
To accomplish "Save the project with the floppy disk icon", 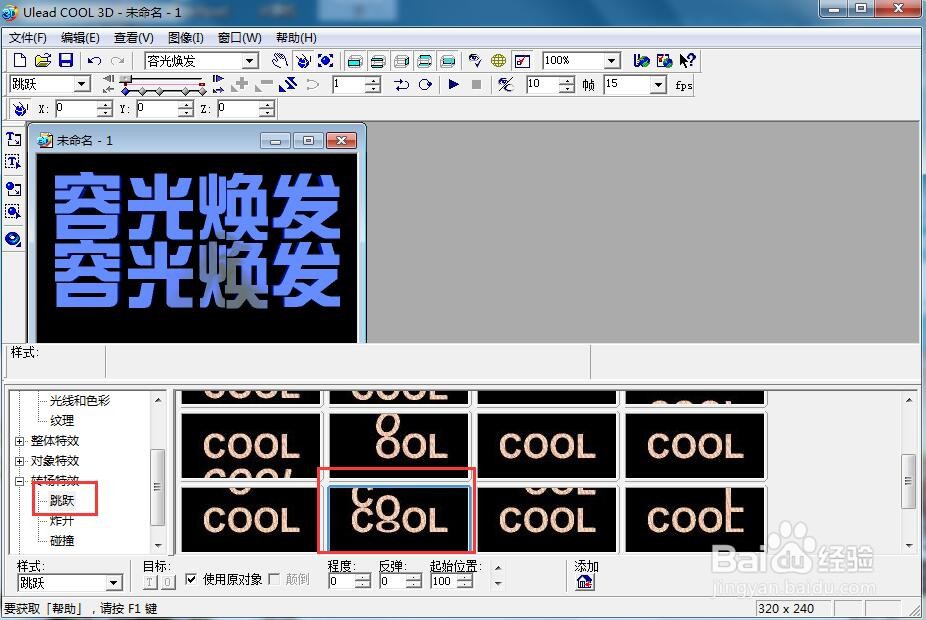I will click(x=66, y=60).
